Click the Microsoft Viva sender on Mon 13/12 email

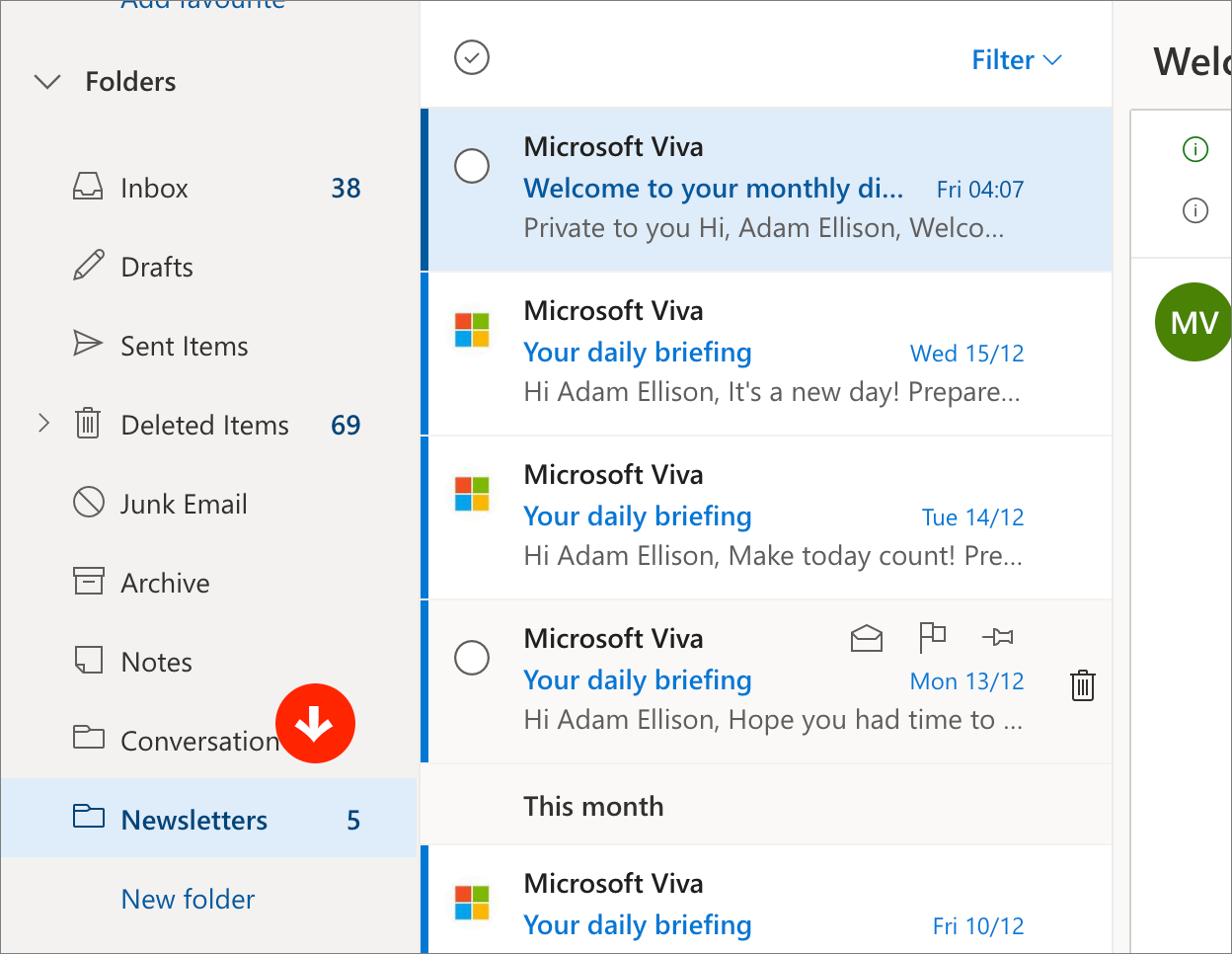tap(614, 638)
